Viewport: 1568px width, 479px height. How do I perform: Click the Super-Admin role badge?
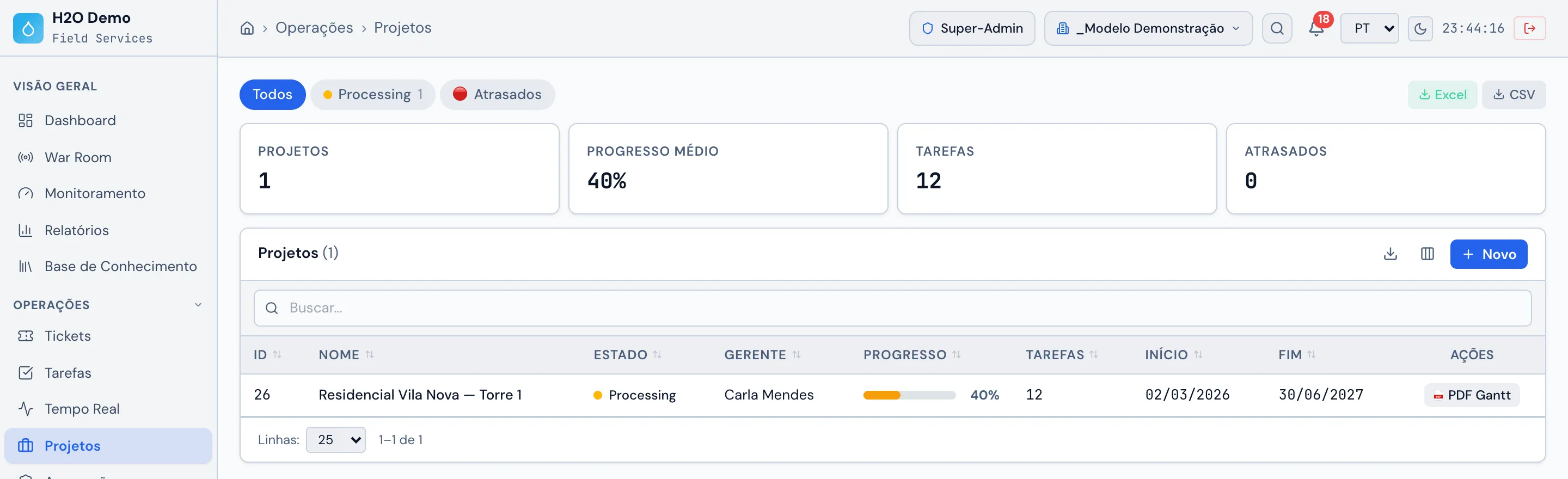click(972, 28)
